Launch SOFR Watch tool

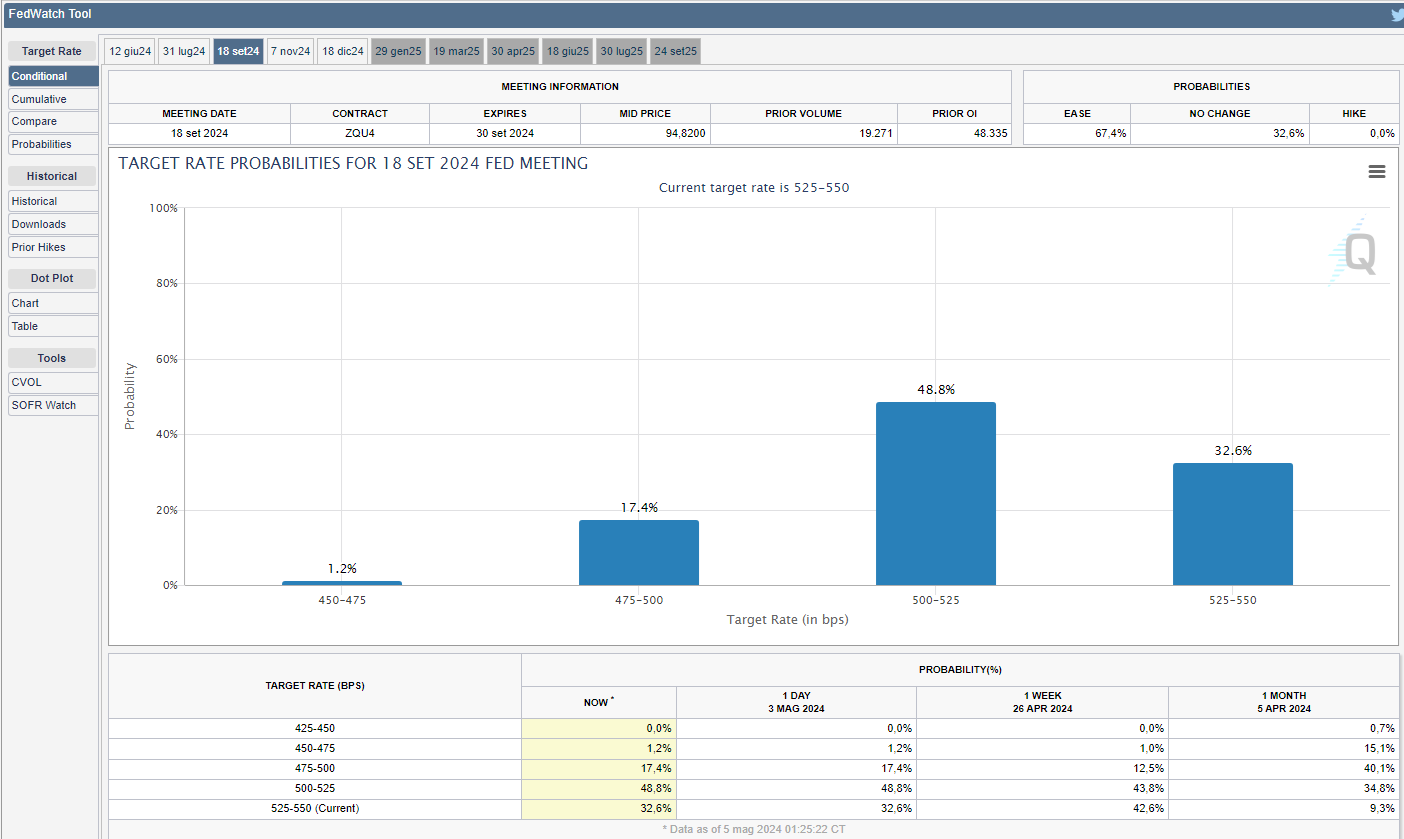pos(53,405)
